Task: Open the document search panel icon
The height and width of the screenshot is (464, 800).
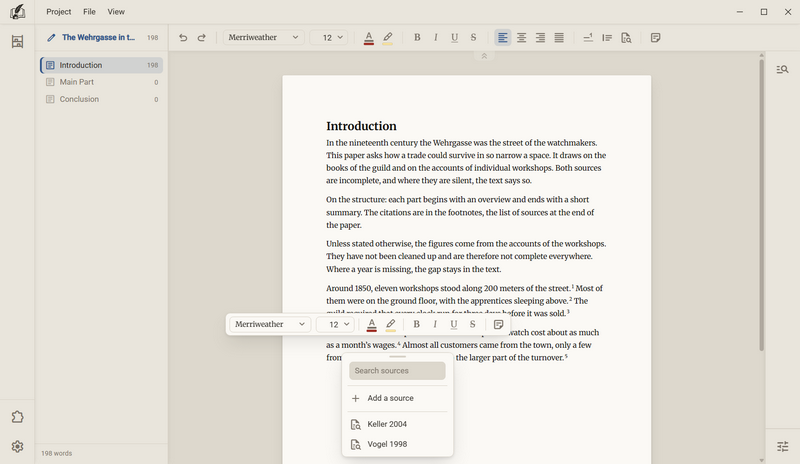Action: [782, 69]
